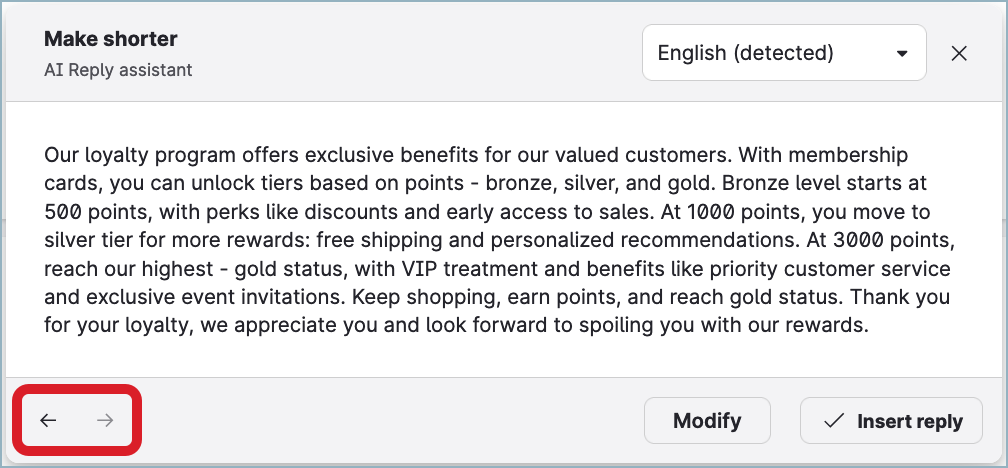Click the '1000' number in the reply

[709, 213]
